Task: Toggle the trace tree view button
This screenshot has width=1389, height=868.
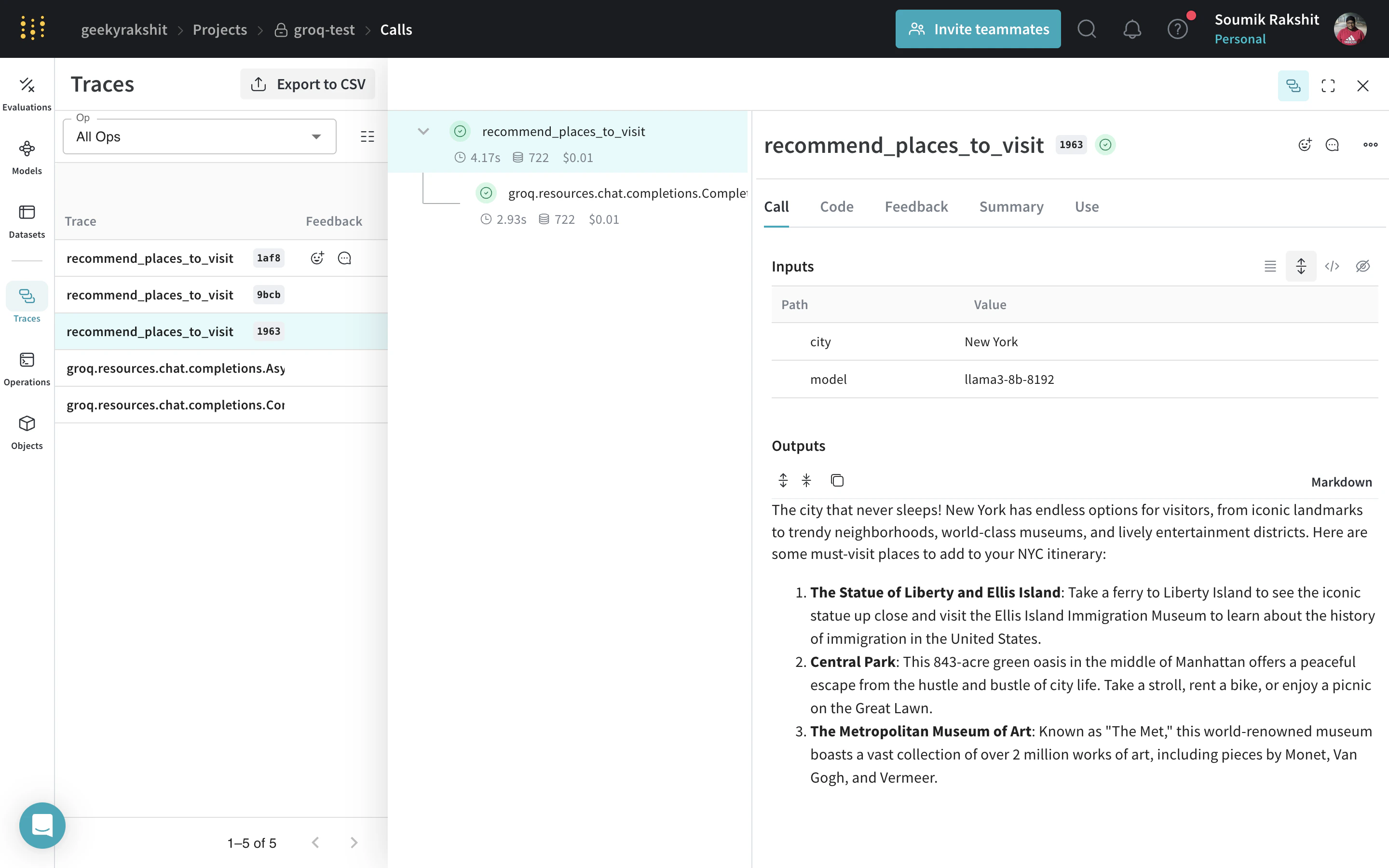Action: (x=1293, y=86)
